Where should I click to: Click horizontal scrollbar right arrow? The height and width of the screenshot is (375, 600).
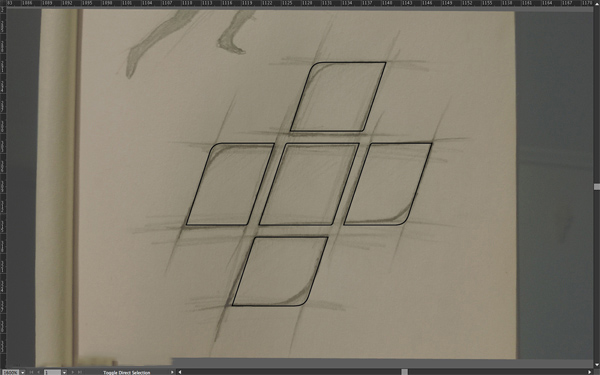(590, 372)
